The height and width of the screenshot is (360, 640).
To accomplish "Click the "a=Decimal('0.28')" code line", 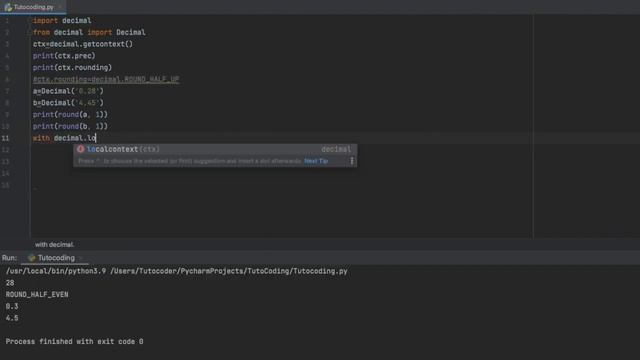I will point(68,91).
